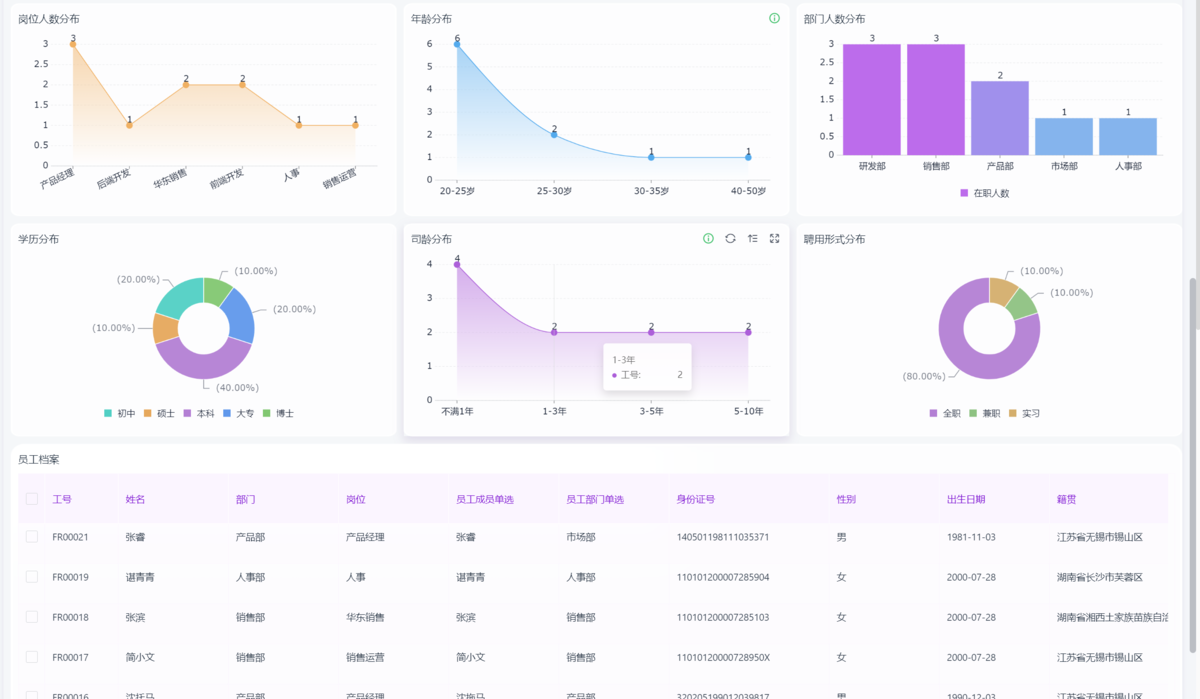Screen dimensions: 1200x699
Task: Toggle the select-all checkbox in table header
Action: [32, 498]
